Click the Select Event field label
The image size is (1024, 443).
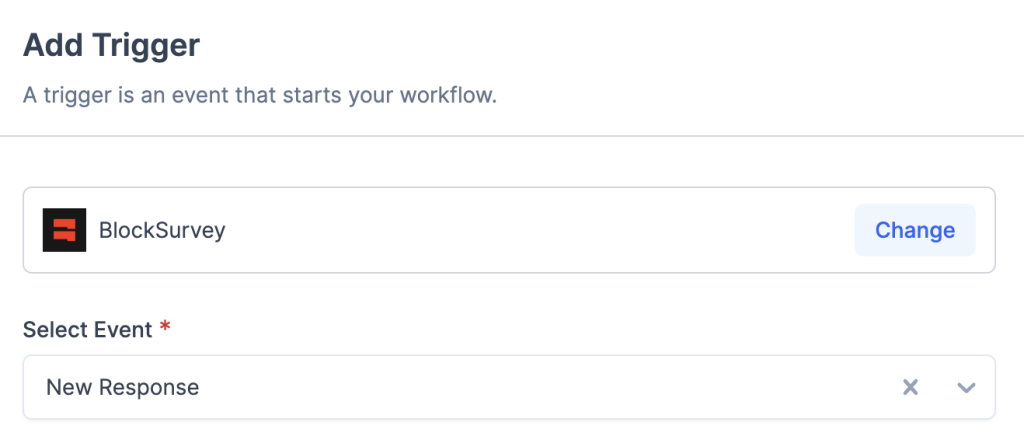tap(87, 329)
